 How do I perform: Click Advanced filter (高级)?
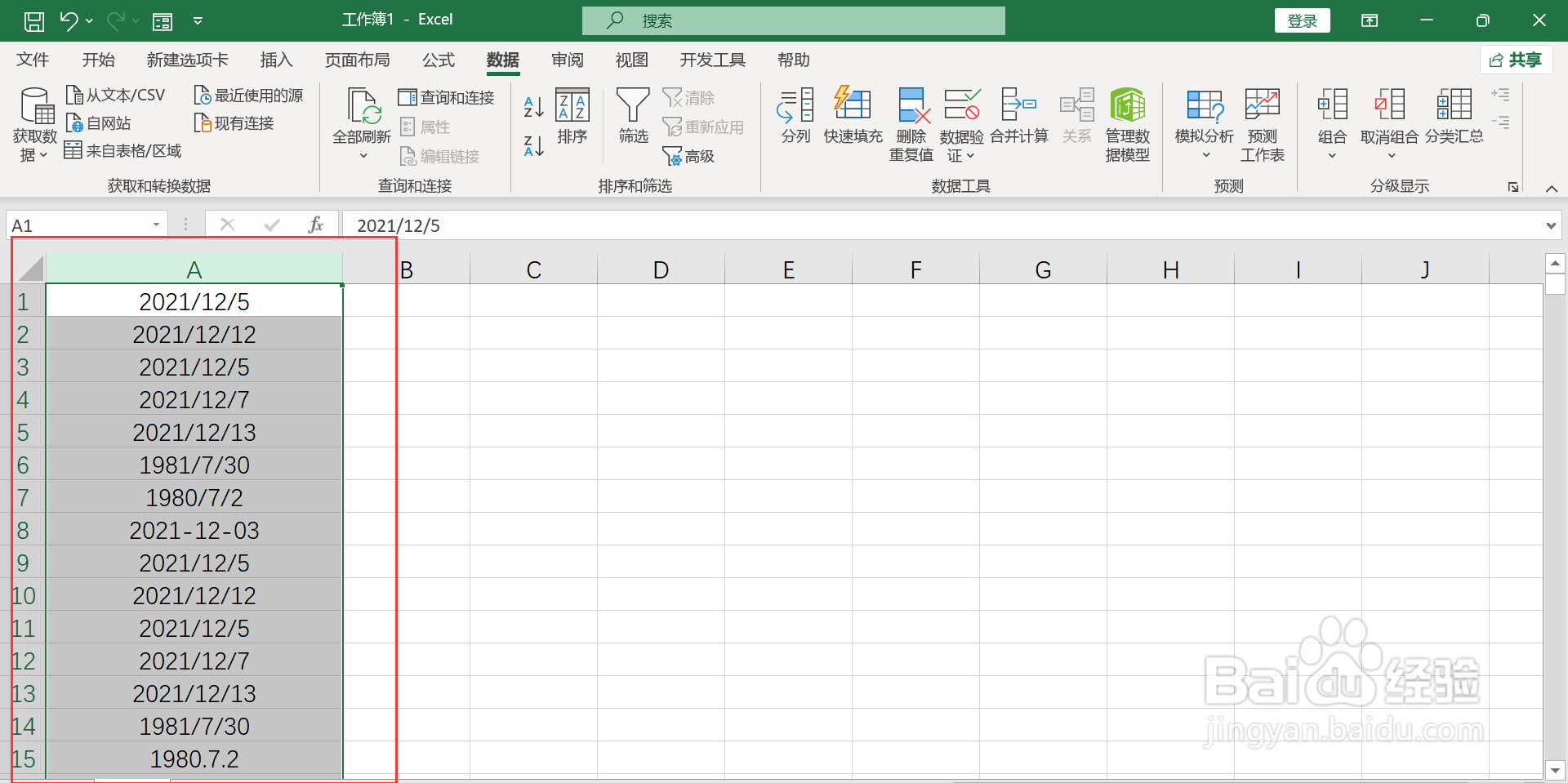click(688, 156)
